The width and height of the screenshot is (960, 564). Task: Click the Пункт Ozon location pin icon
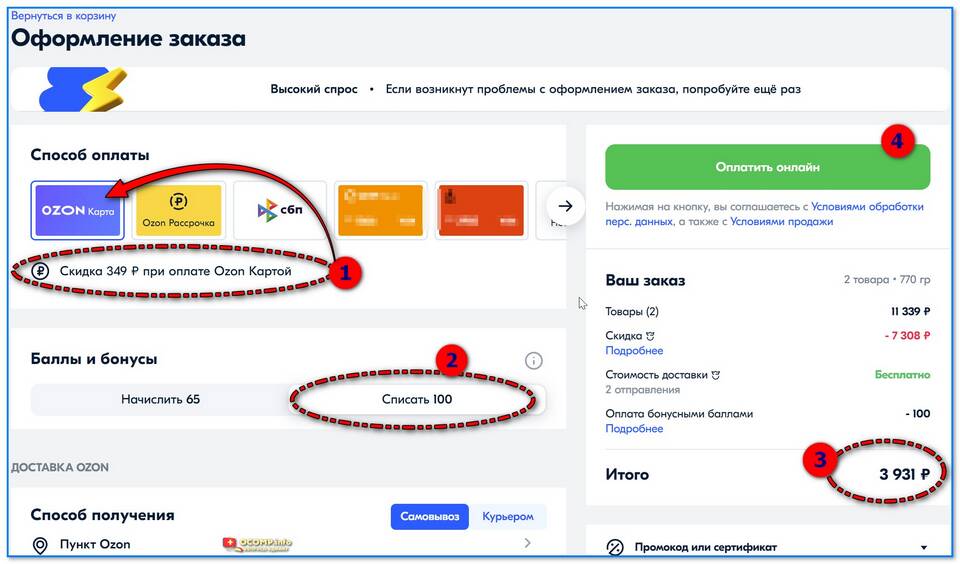pos(40,545)
